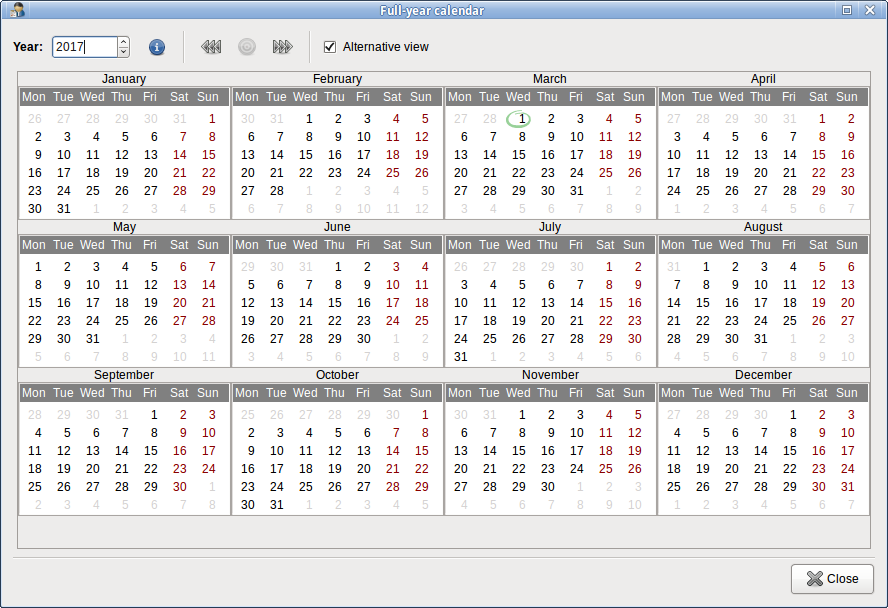Increase year with spinner up arrow
The width and height of the screenshot is (888, 608).
[x=123, y=42]
